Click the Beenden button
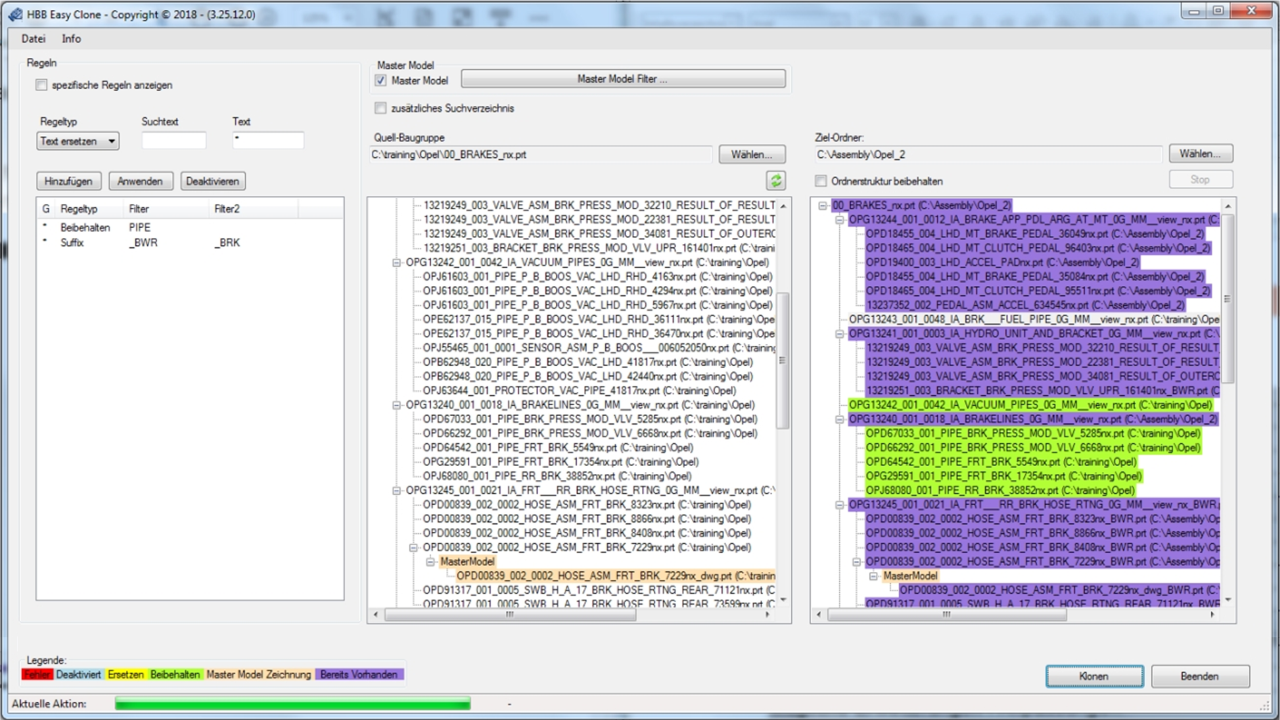 (1200, 676)
